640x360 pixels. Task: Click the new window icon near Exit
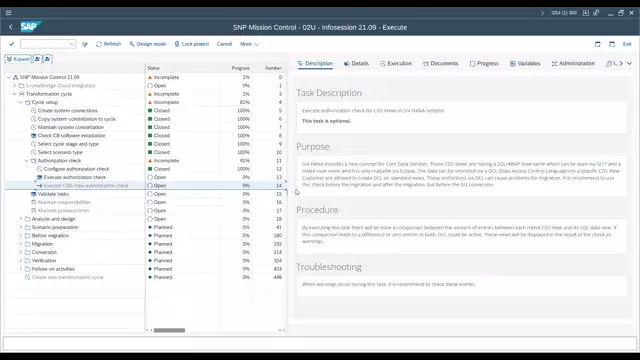click(x=598, y=44)
